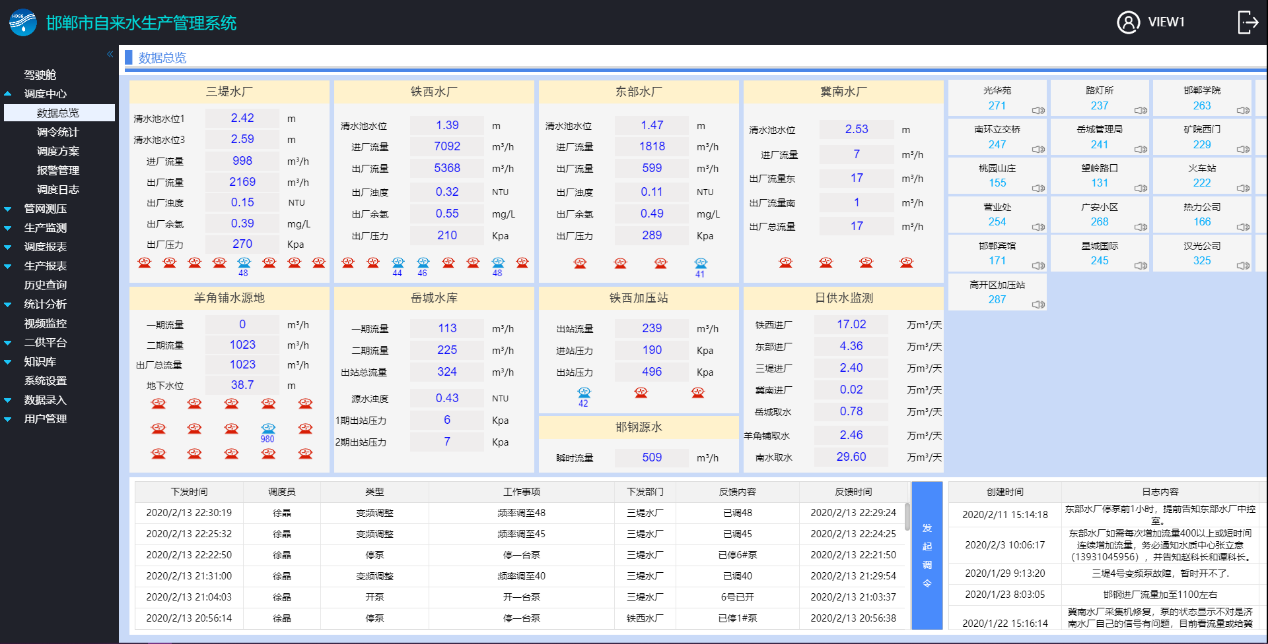Click the logout exit icon
Viewport: 1268px width, 644px height.
pyautogui.click(x=1249, y=22)
